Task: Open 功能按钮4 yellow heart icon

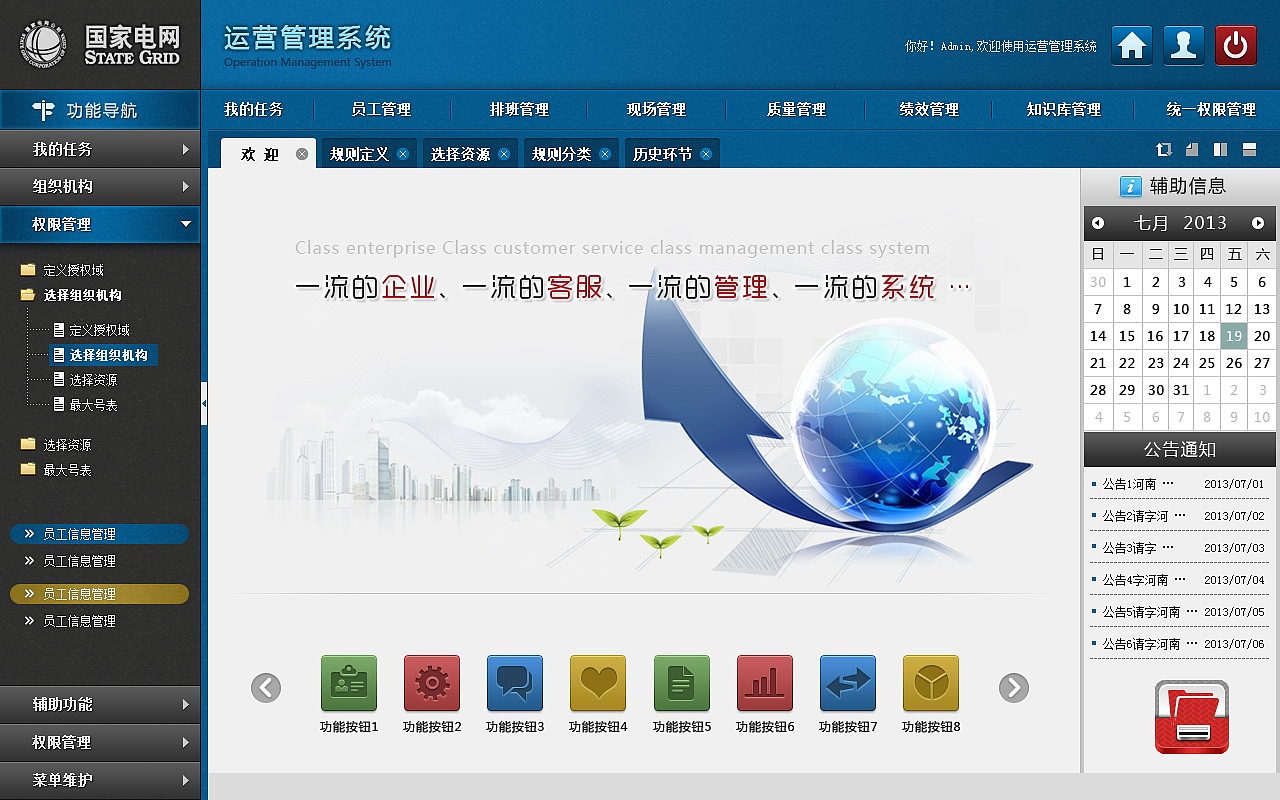Action: (598, 683)
